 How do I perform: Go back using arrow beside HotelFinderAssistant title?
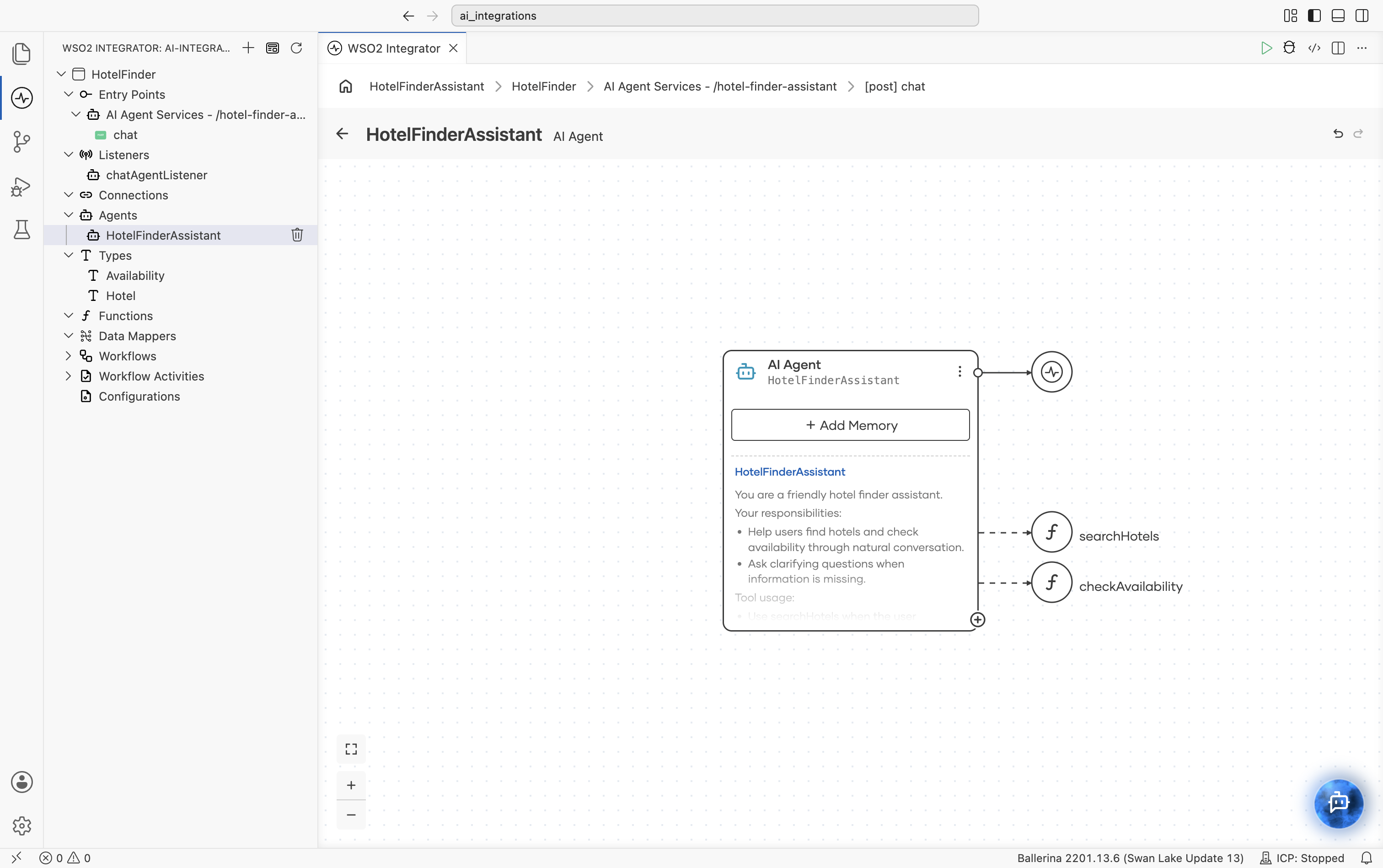pos(342,134)
